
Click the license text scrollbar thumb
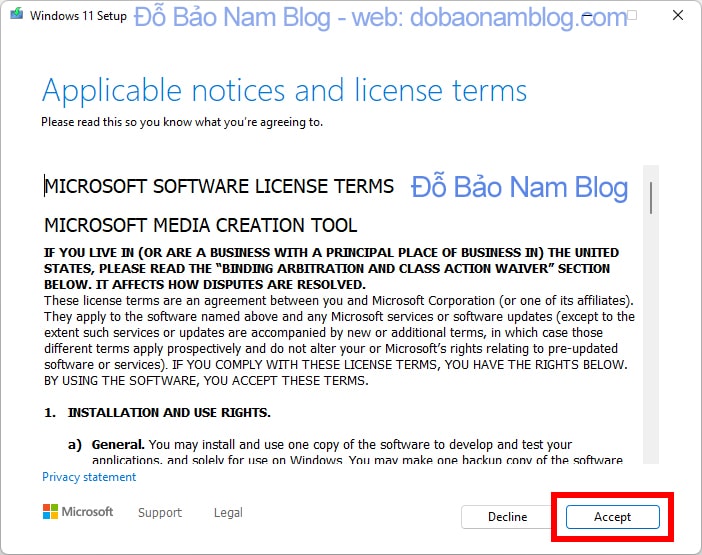(x=651, y=197)
